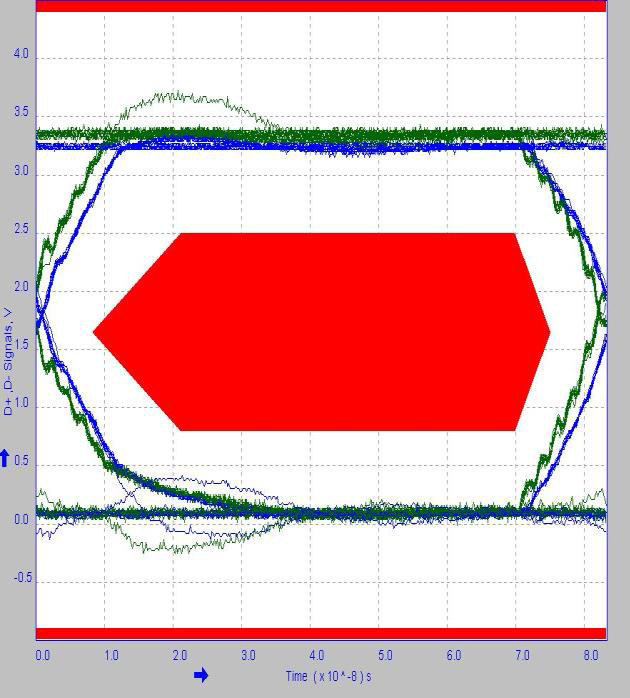Select the bottom red mask bar
Screen dimensions: 630x698
pos(321,633)
